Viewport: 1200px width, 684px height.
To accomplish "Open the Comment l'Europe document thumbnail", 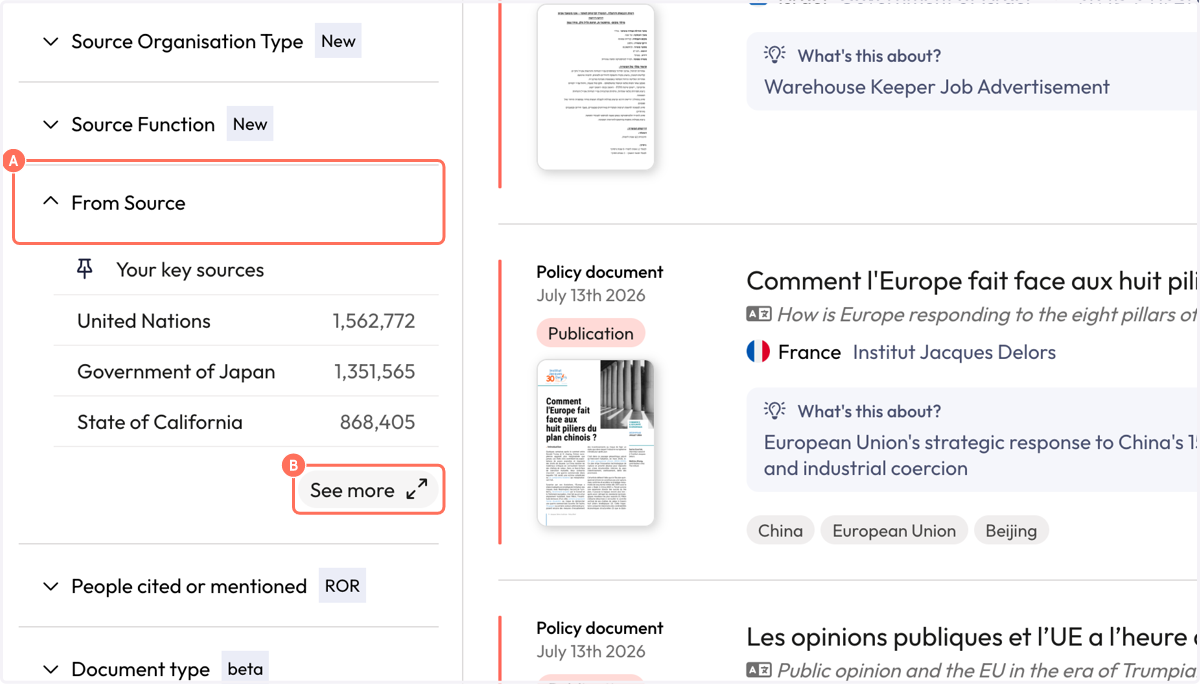I will point(595,442).
